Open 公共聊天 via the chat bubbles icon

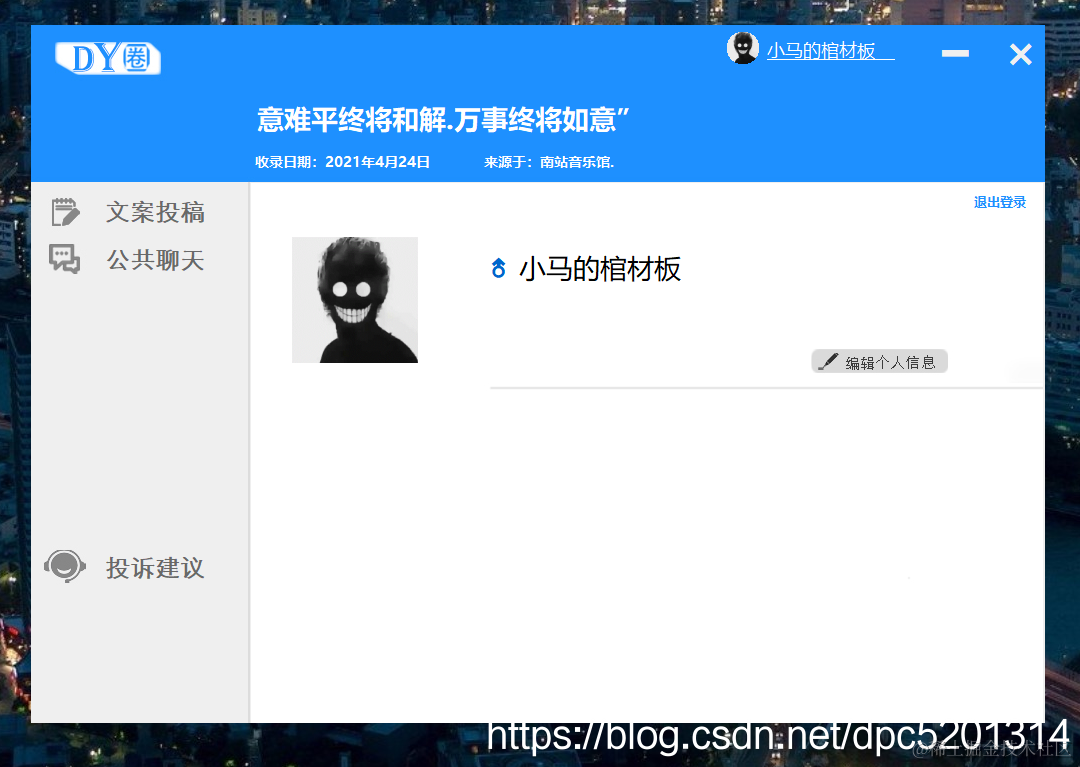(x=64, y=259)
